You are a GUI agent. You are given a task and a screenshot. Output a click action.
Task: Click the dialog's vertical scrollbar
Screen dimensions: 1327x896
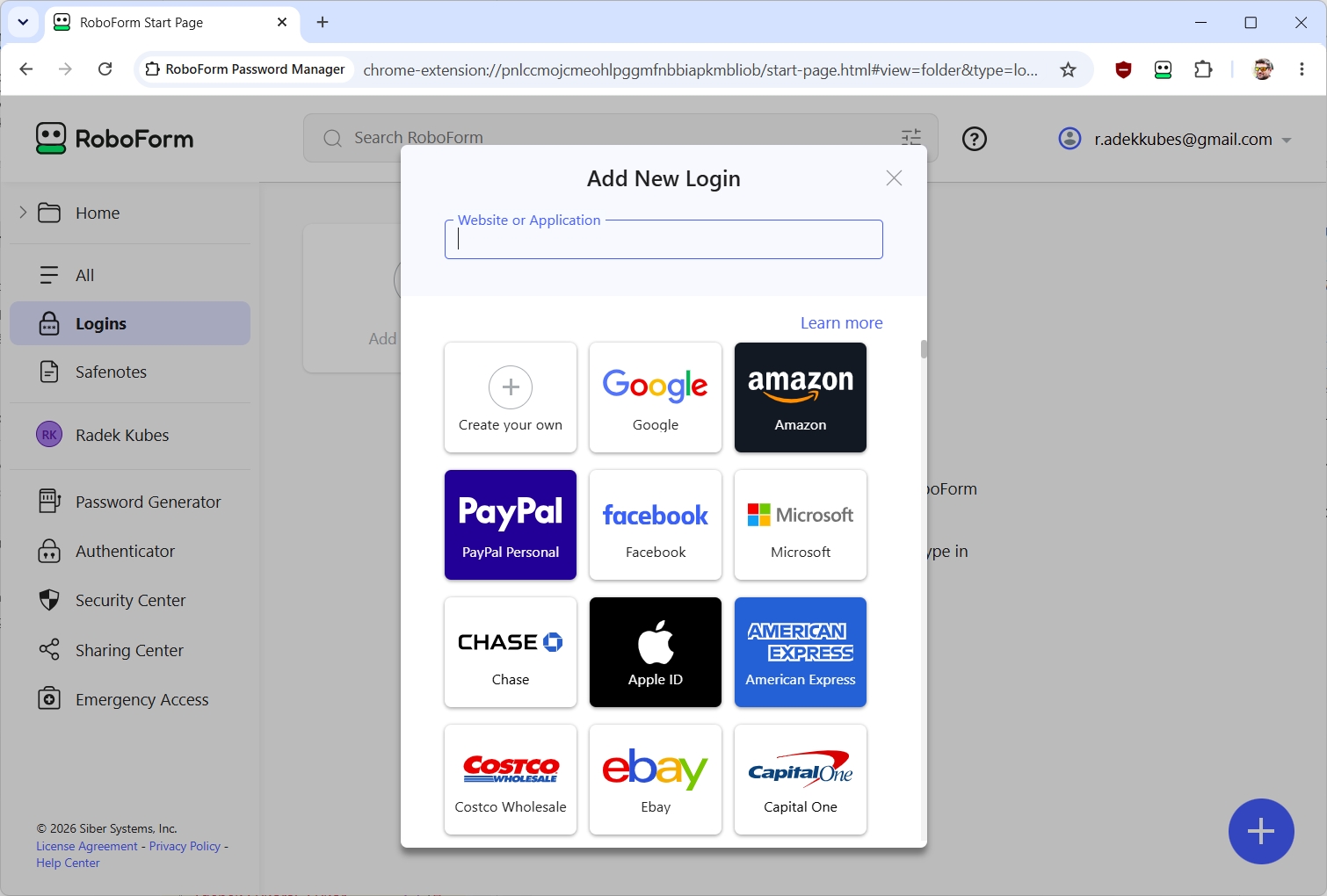pyautogui.click(x=924, y=350)
